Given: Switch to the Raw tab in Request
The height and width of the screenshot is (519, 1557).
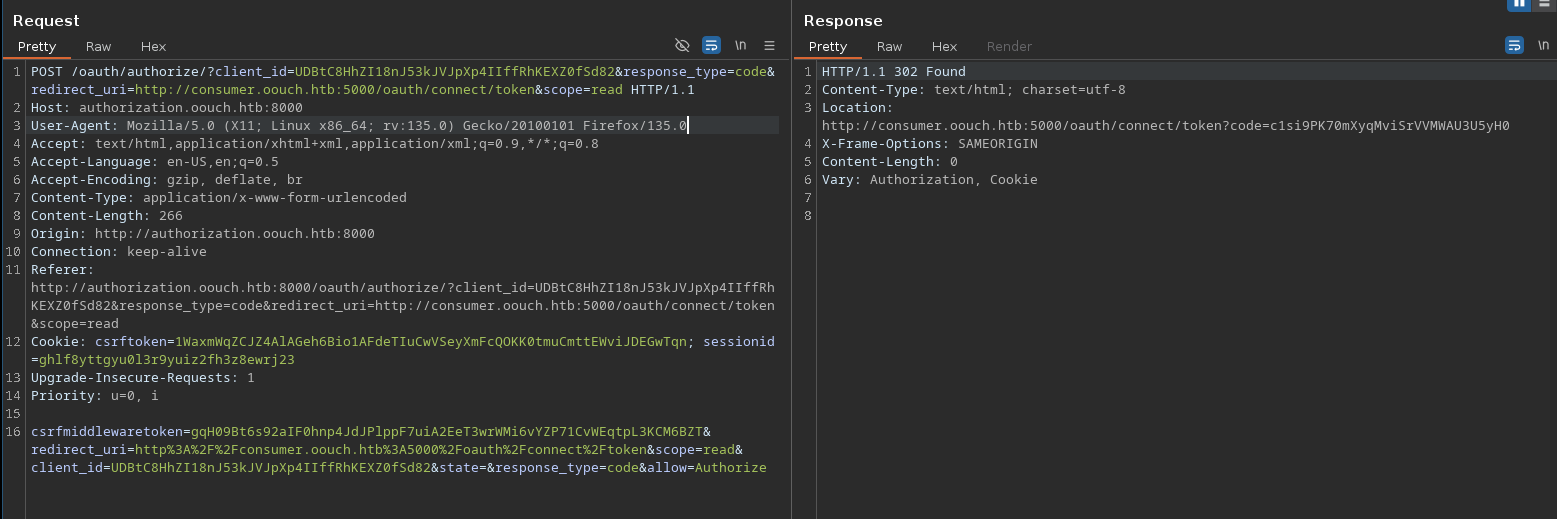Looking at the screenshot, I should coord(98,47).
